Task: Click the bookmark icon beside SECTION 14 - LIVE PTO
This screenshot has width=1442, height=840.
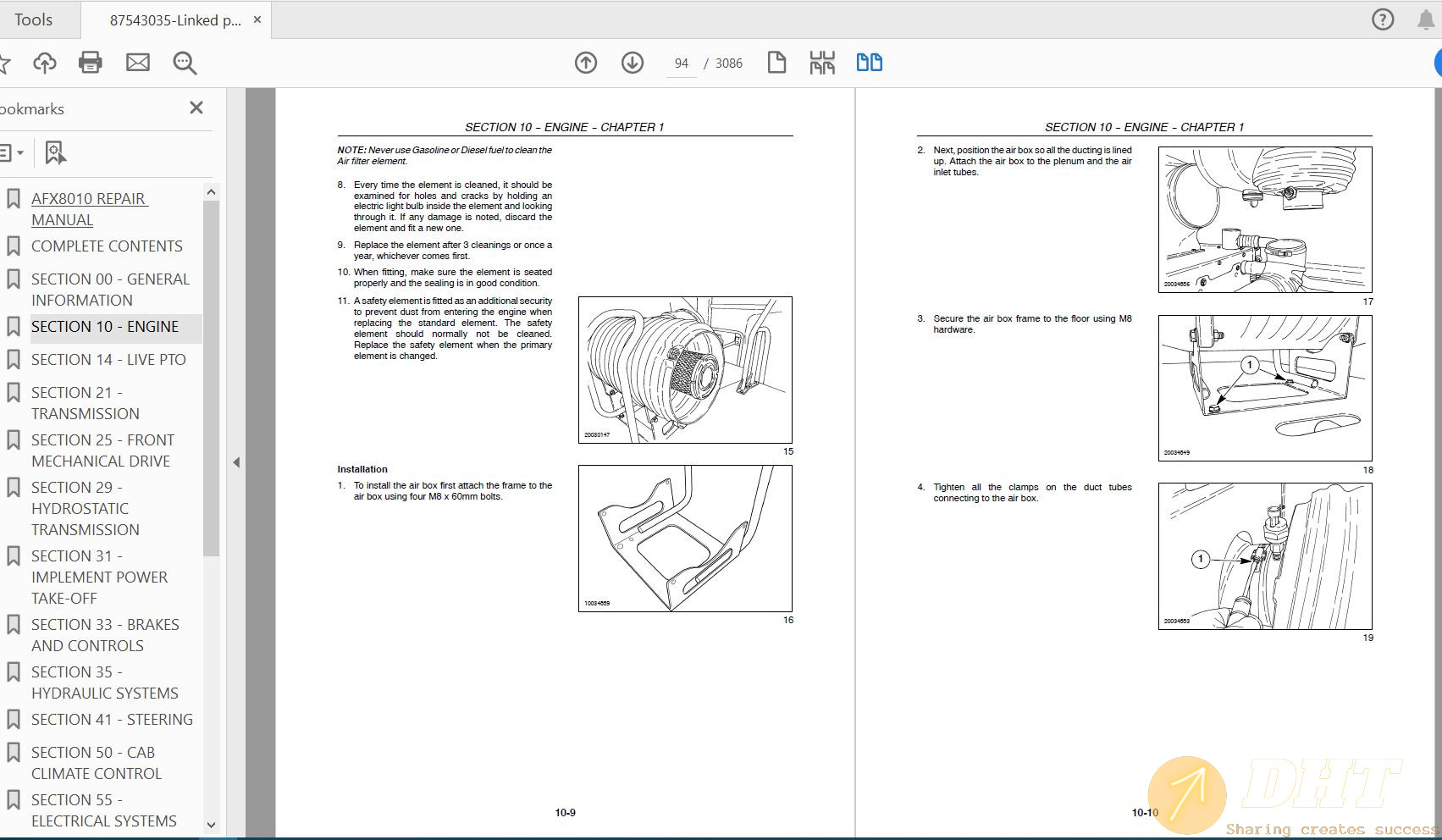Action: click(13, 360)
